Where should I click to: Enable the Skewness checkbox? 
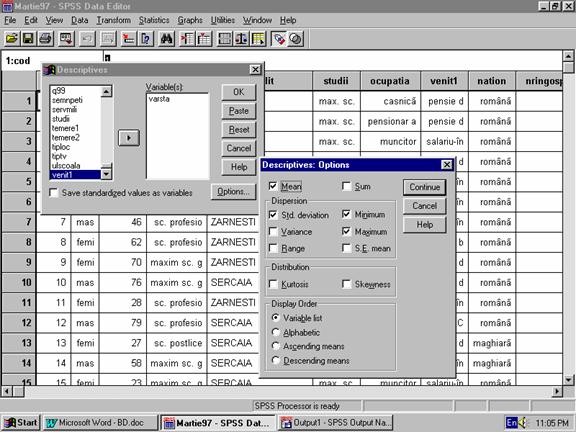pos(346,284)
